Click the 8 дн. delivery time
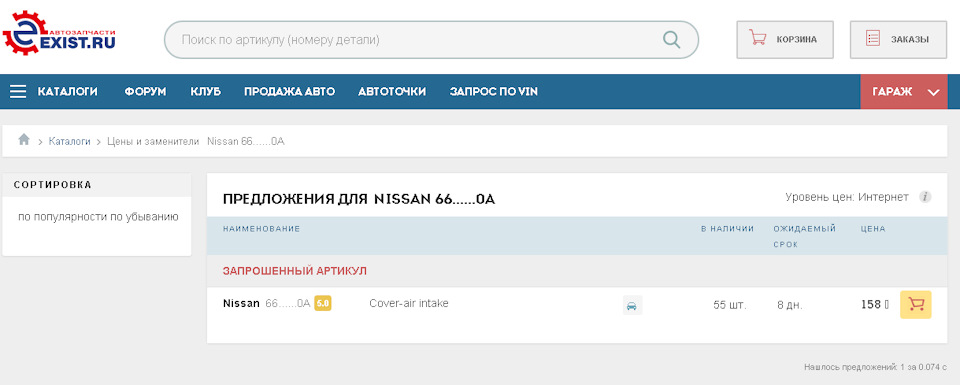 click(x=790, y=305)
